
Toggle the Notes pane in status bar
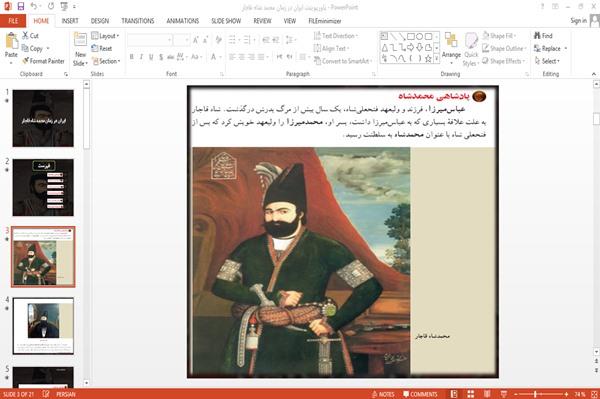pyautogui.click(x=383, y=394)
